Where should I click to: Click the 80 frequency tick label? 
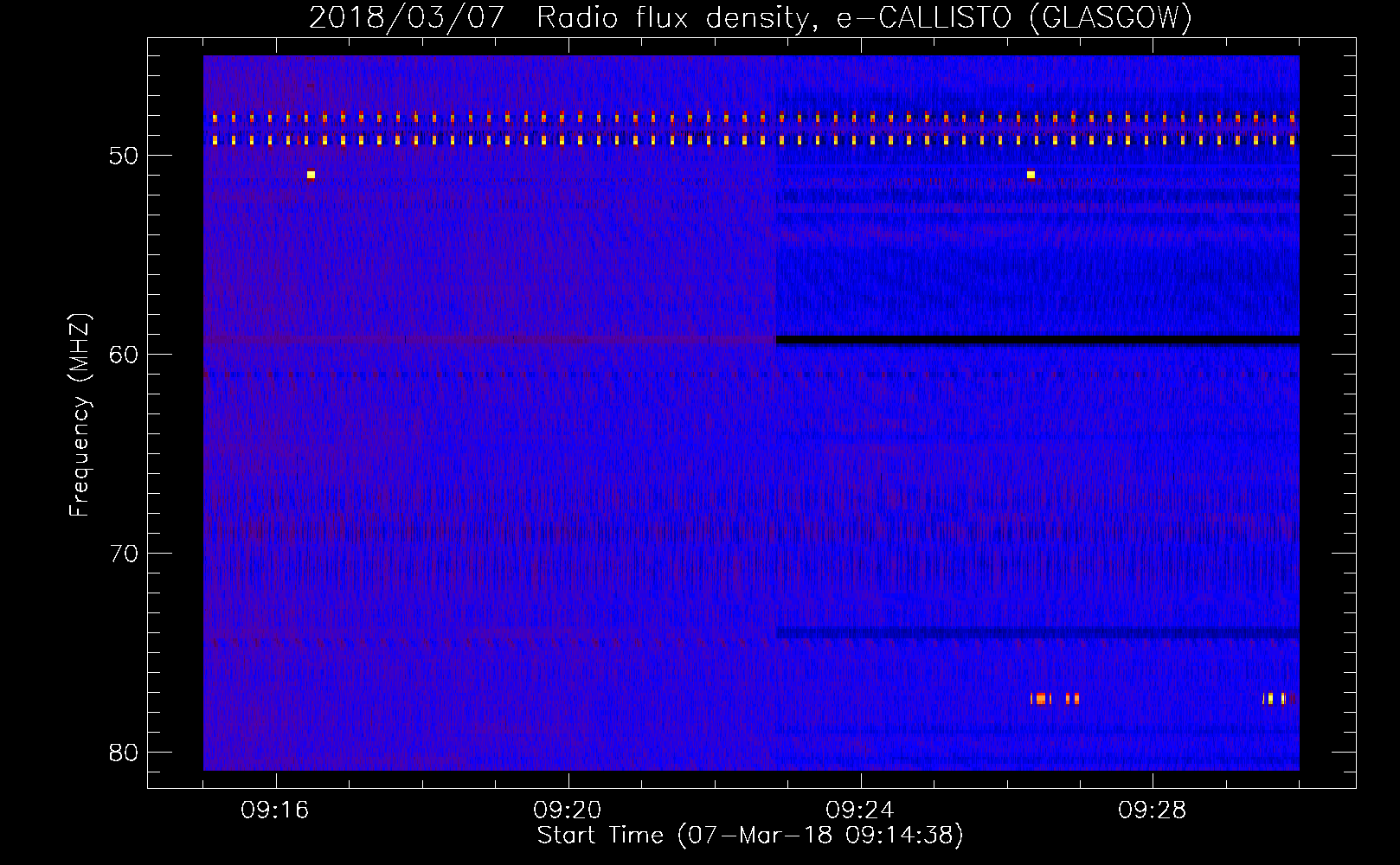click(x=124, y=753)
